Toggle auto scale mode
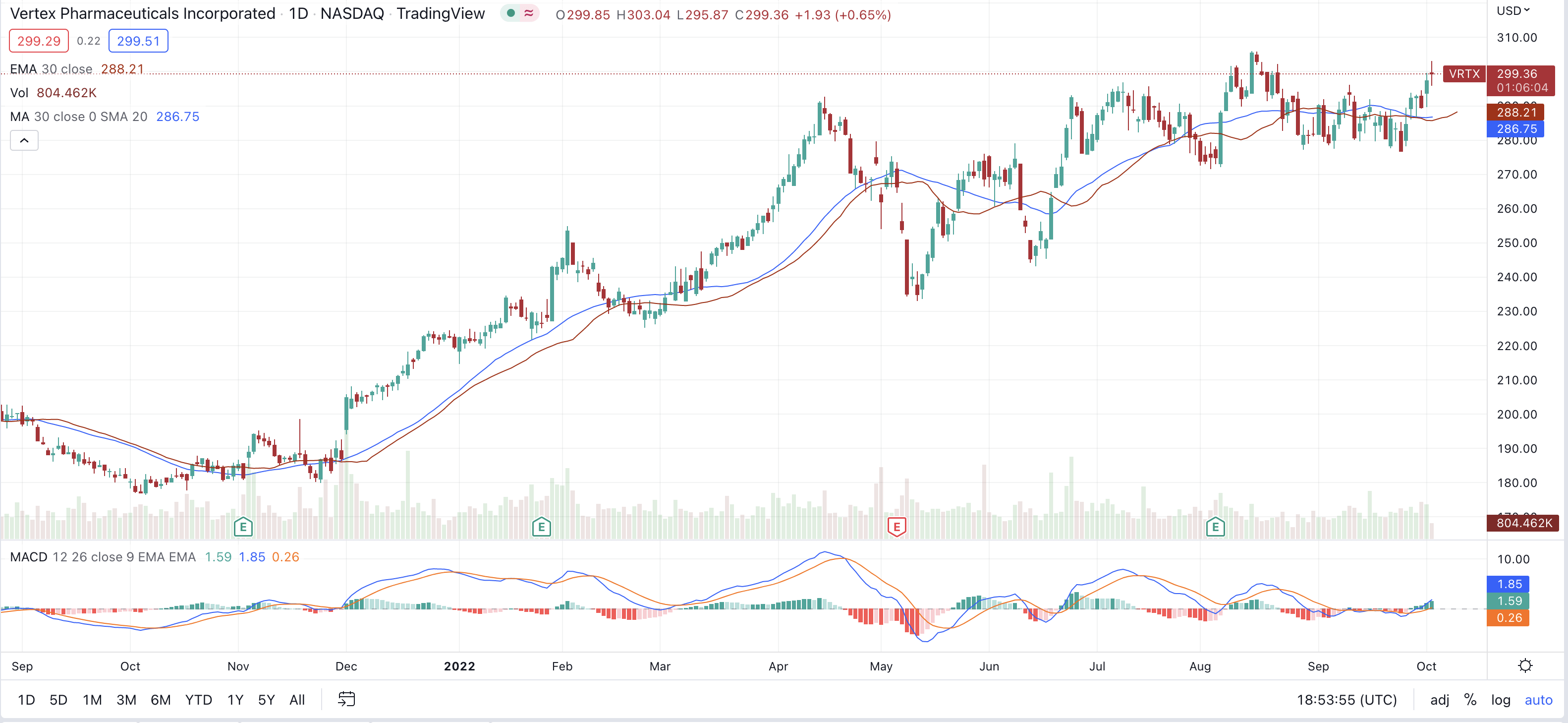This screenshot has height=723, width=1568. (x=1538, y=700)
